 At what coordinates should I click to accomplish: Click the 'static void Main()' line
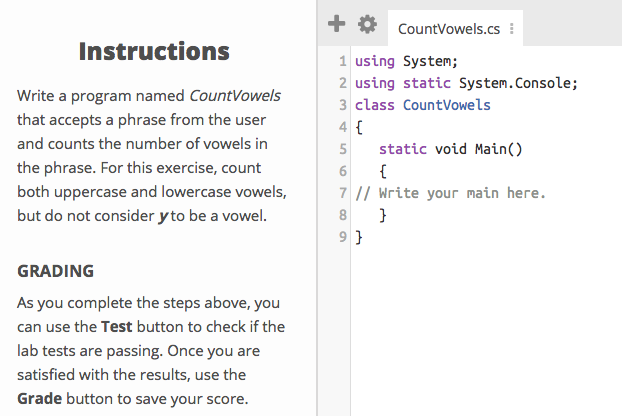(x=451, y=149)
